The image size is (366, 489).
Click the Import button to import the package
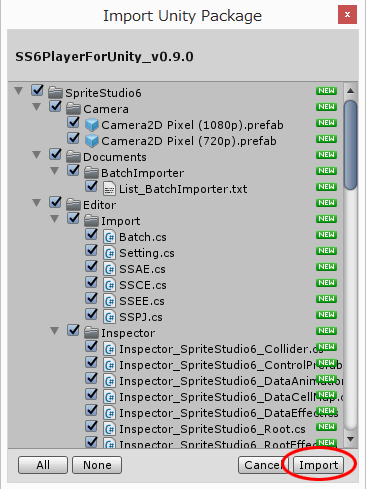coord(318,465)
